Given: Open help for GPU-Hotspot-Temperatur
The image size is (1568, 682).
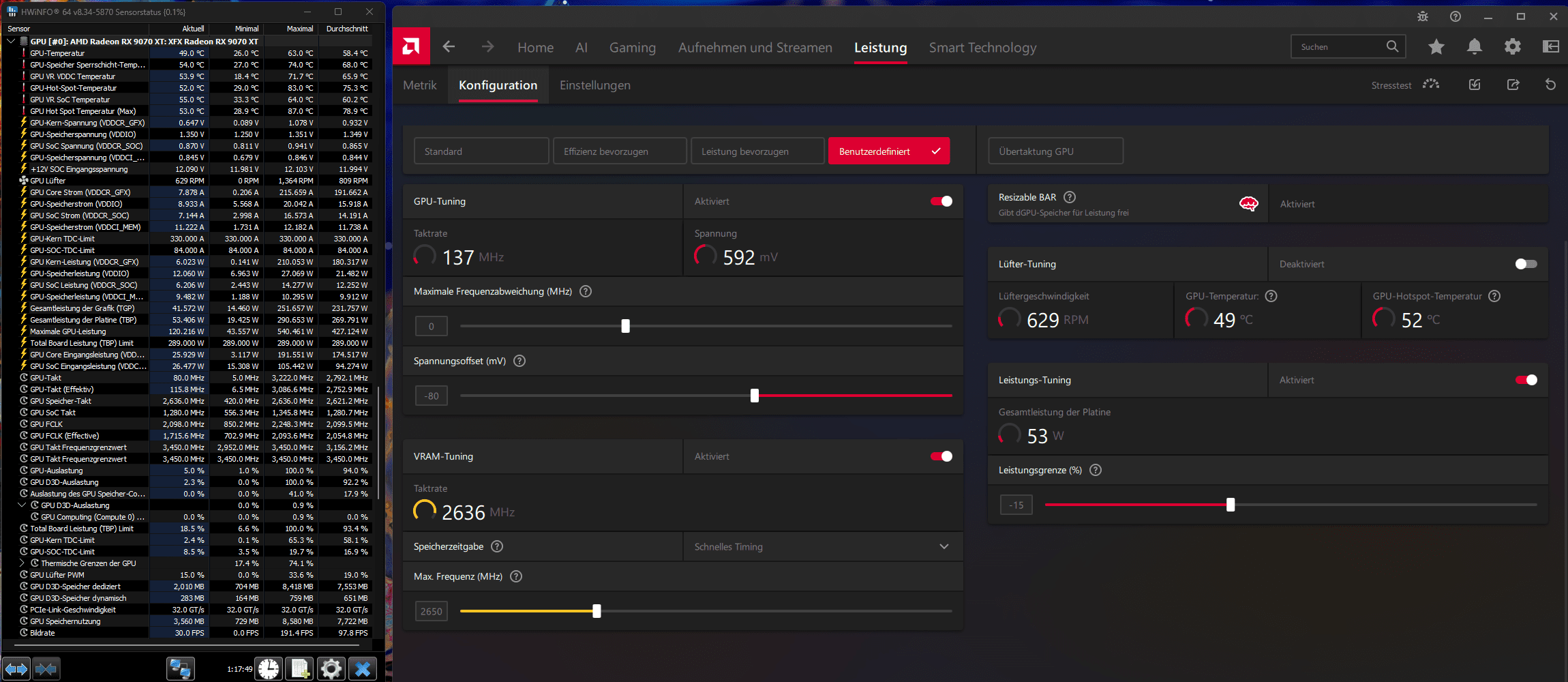Looking at the screenshot, I should (x=1494, y=296).
